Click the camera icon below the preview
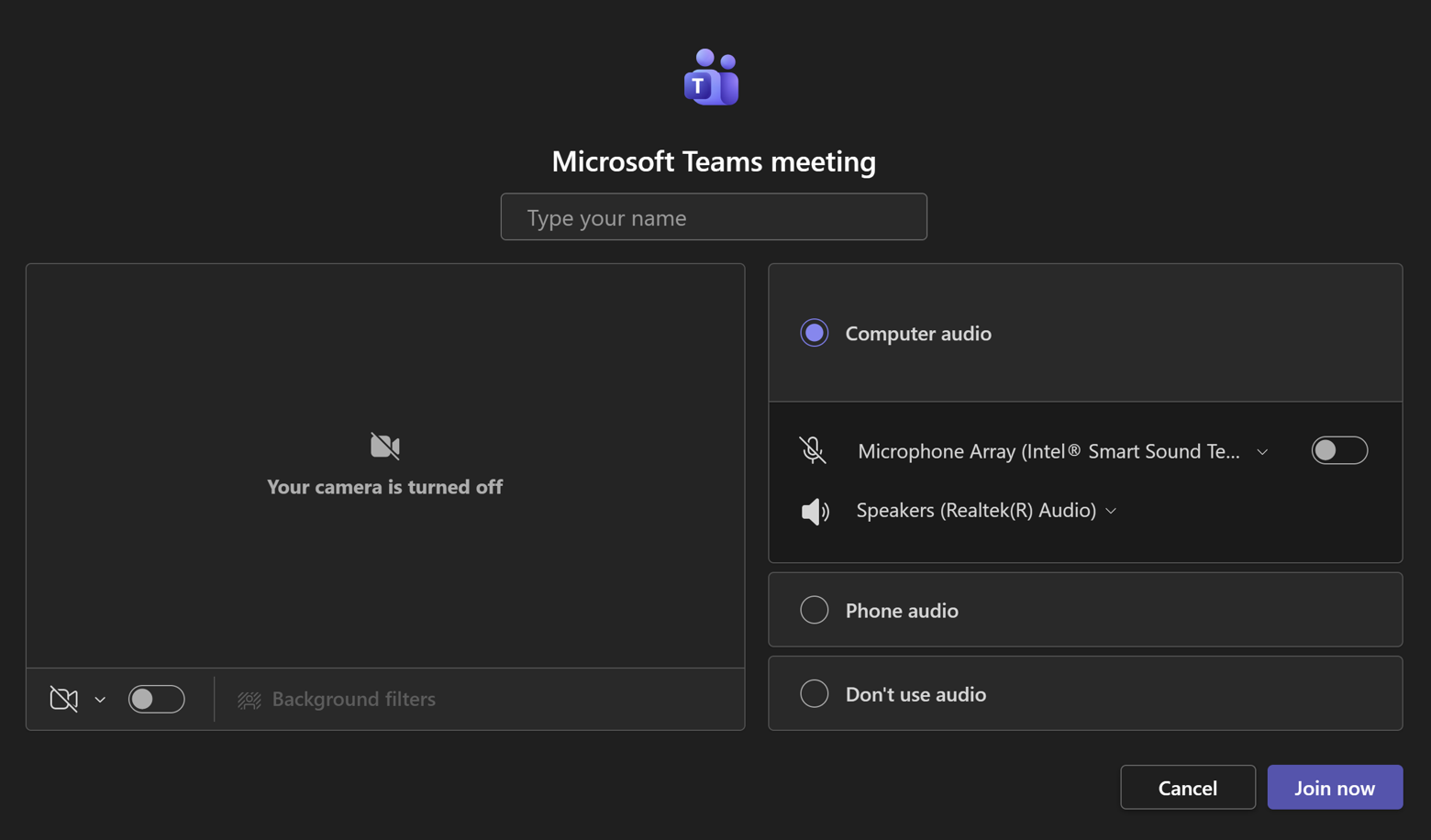1431x840 pixels. [x=64, y=699]
